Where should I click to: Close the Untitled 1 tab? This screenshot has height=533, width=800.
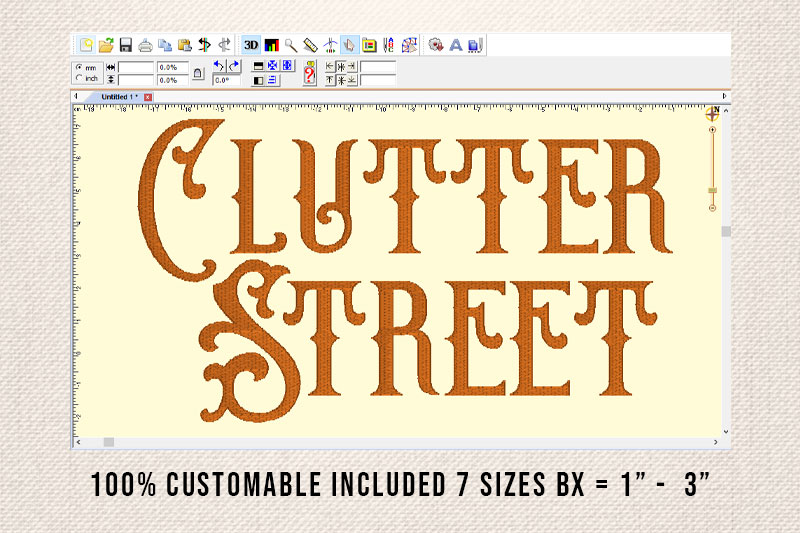click(x=148, y=97)
